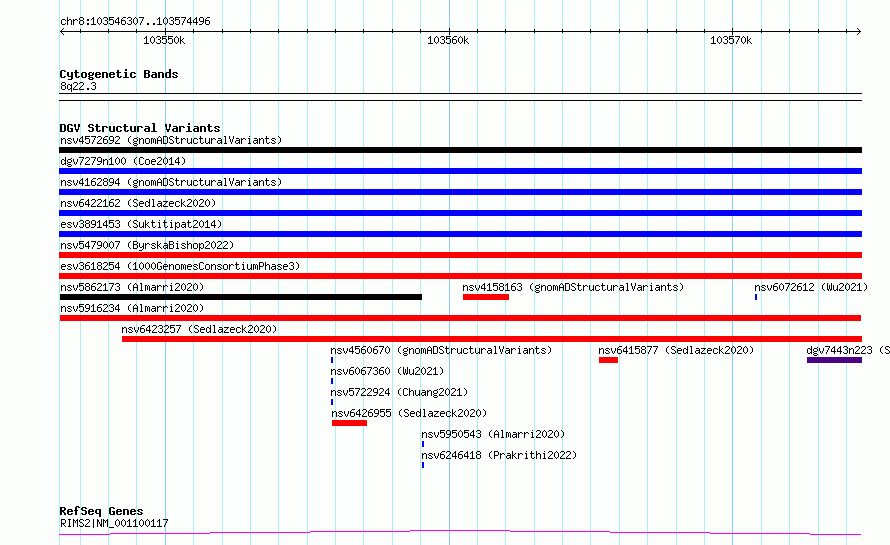
Task: Click the blue esv3891453 variant bar
Action: [x=460, y=234]
